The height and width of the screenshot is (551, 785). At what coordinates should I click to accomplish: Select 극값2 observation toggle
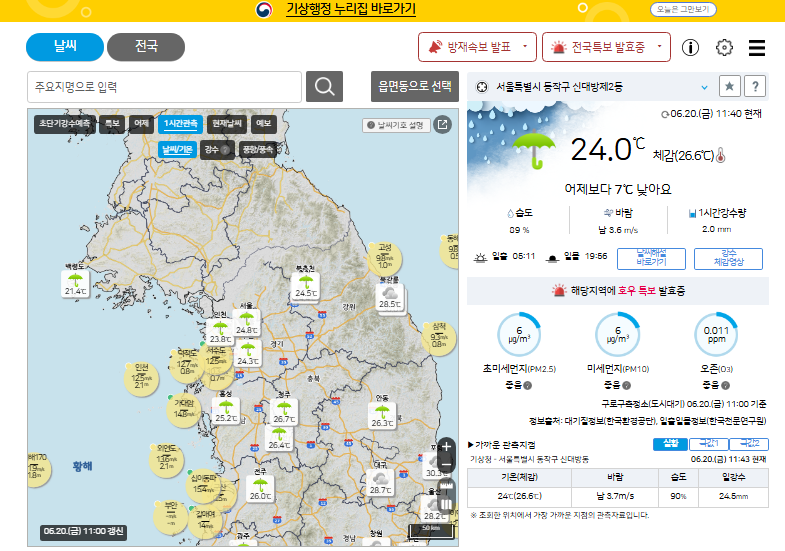(x=749, y=444)
